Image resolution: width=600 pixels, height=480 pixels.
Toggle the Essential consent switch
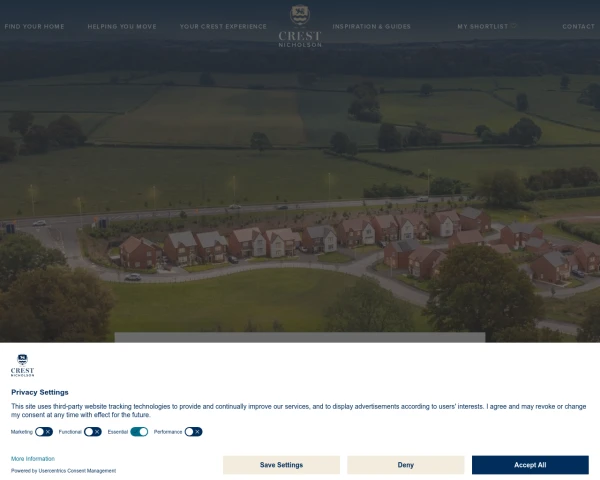click(139, 432)
